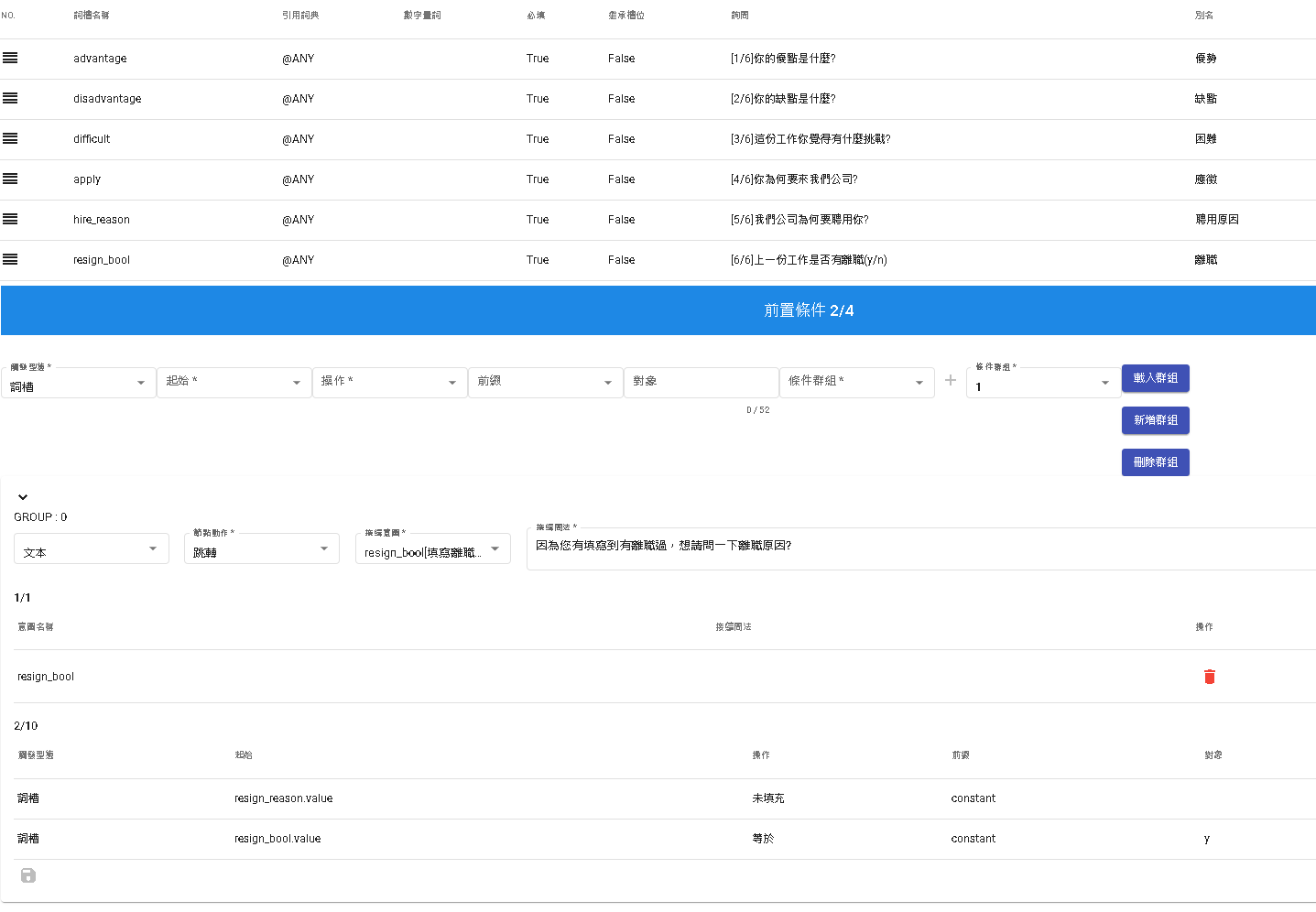
Task: Click drag handle icon for difficult row
Action: click(x=10, y=138)
